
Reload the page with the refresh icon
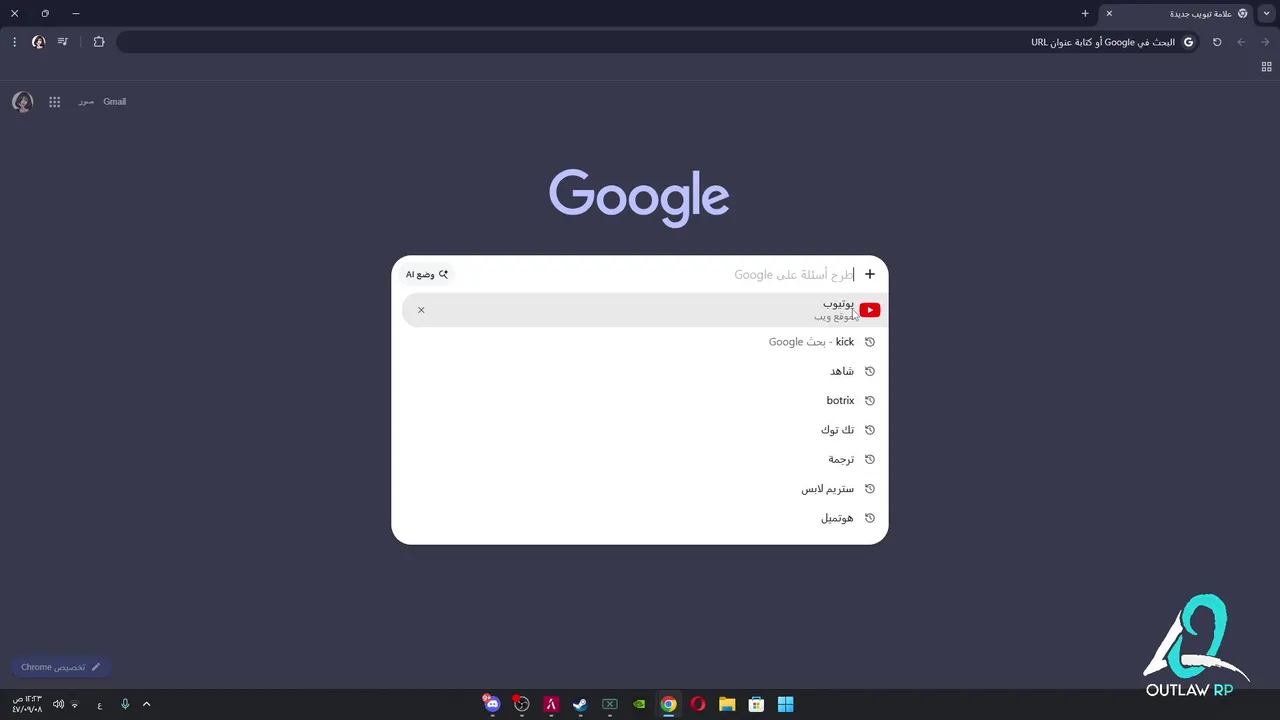point(1217,42)
